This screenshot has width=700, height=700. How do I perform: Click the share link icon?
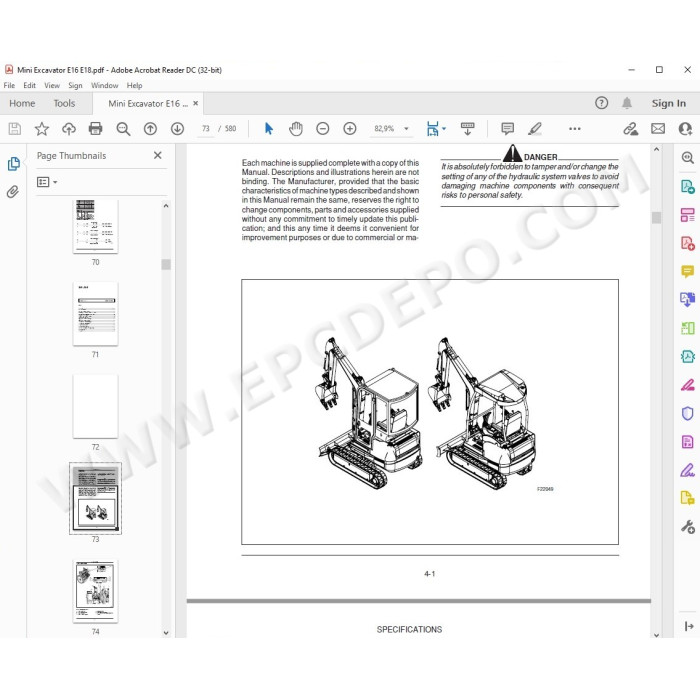pos(630,129)
